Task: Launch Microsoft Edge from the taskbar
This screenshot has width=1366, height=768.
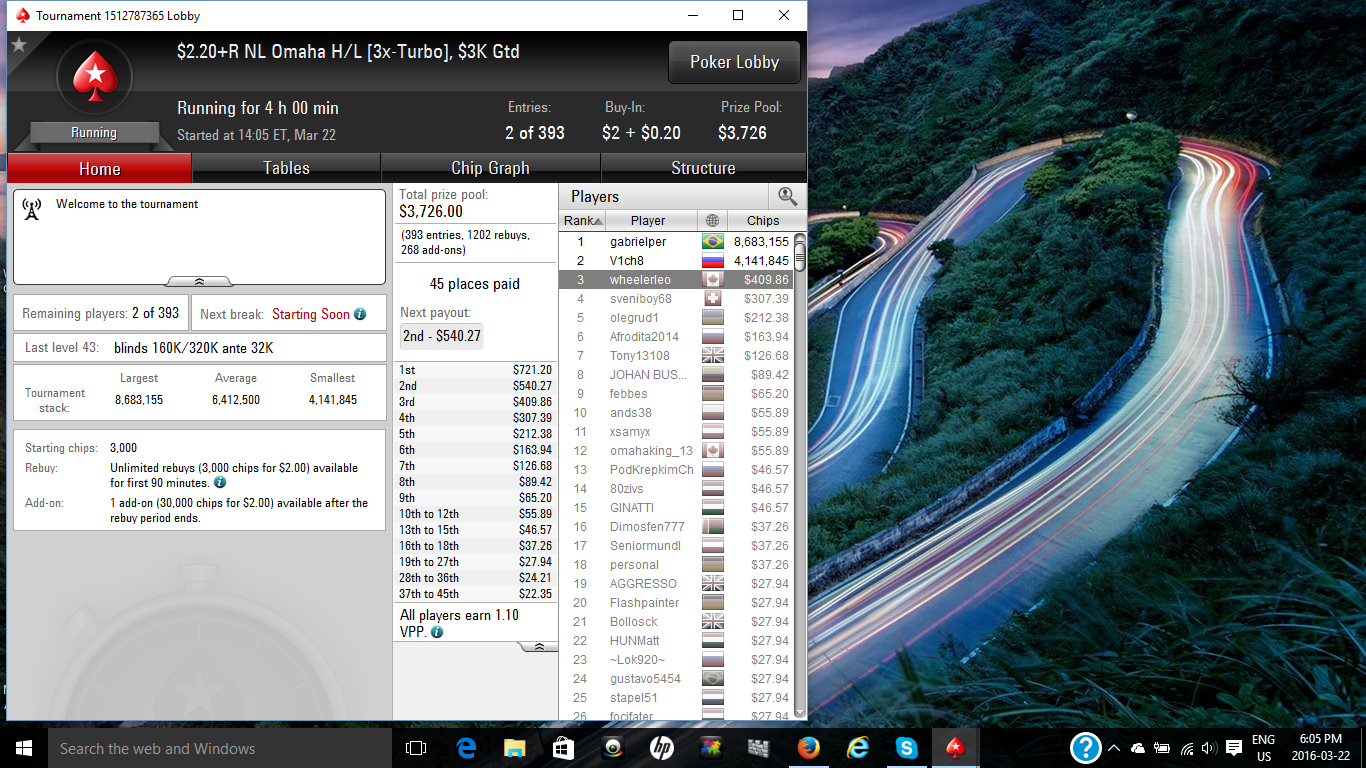Action: [x=465, y=748]
